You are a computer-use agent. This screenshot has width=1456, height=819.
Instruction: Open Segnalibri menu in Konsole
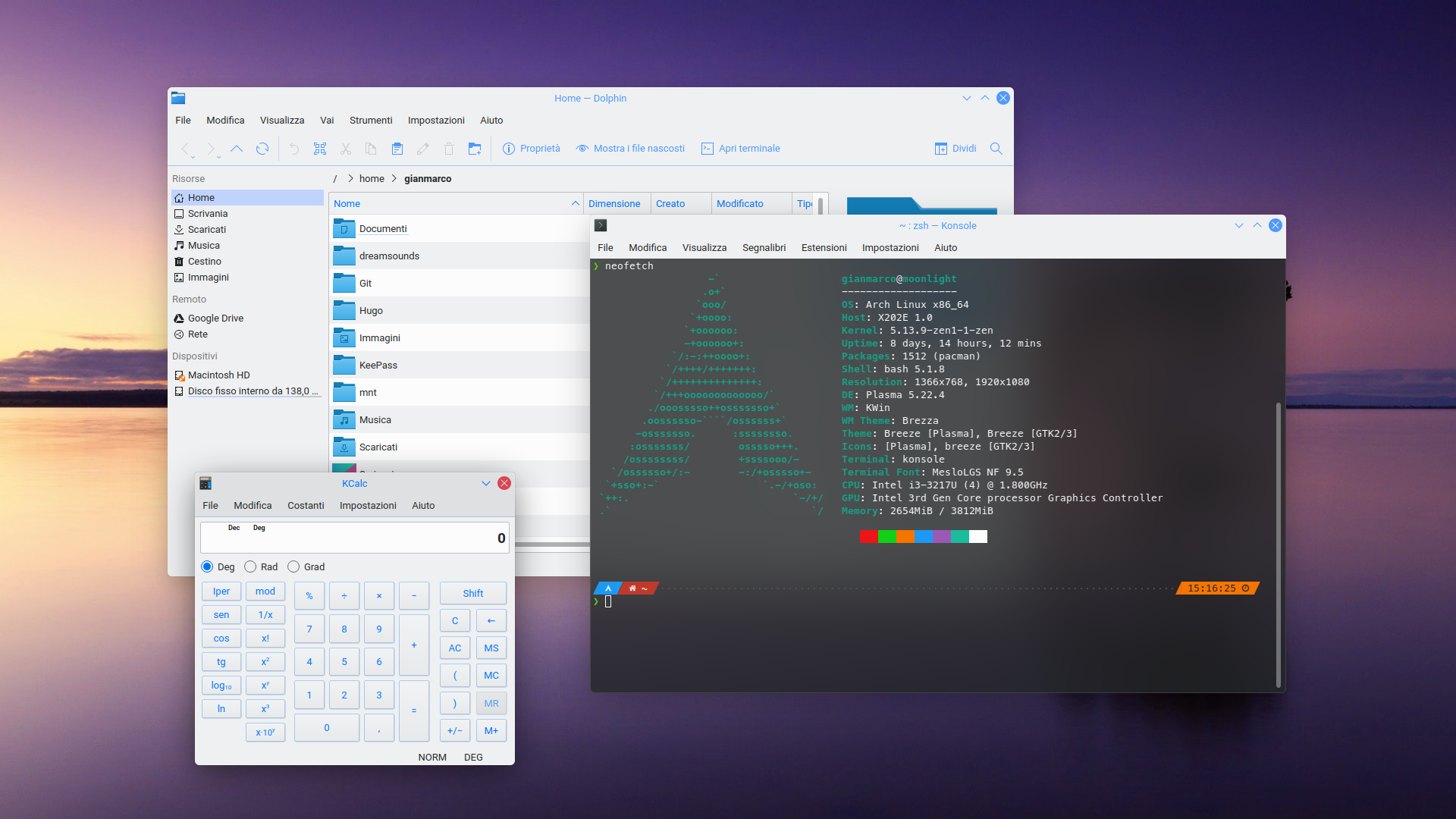click(x=764, y=248)
